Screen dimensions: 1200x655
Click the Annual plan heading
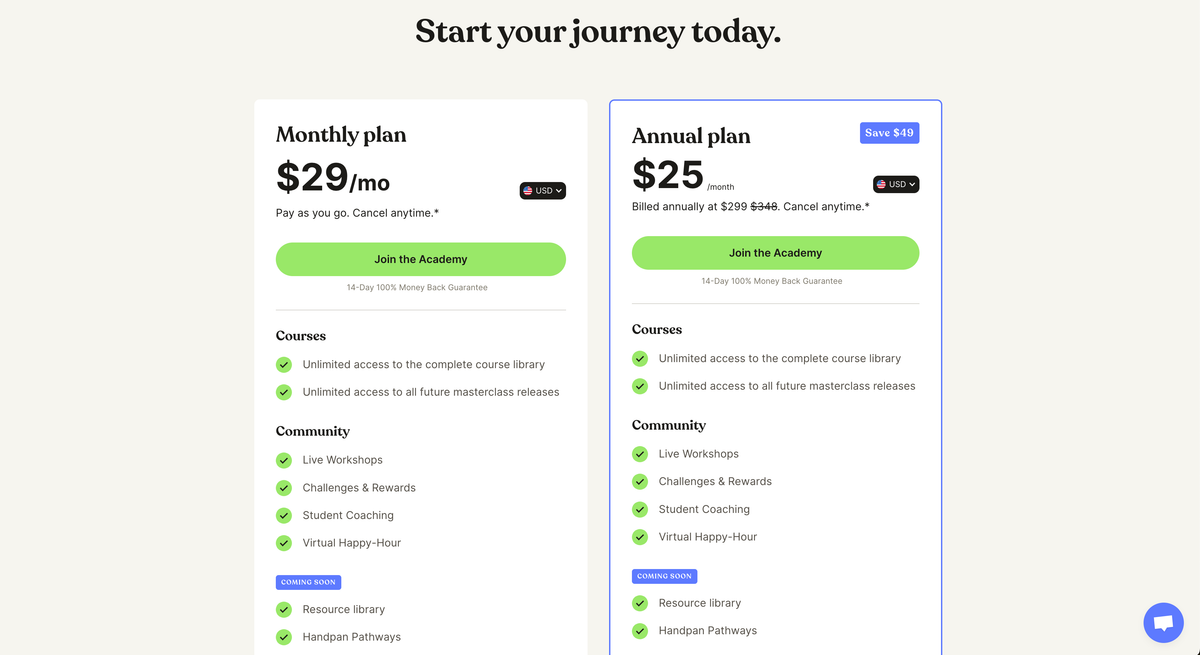[x=691, y=136]
